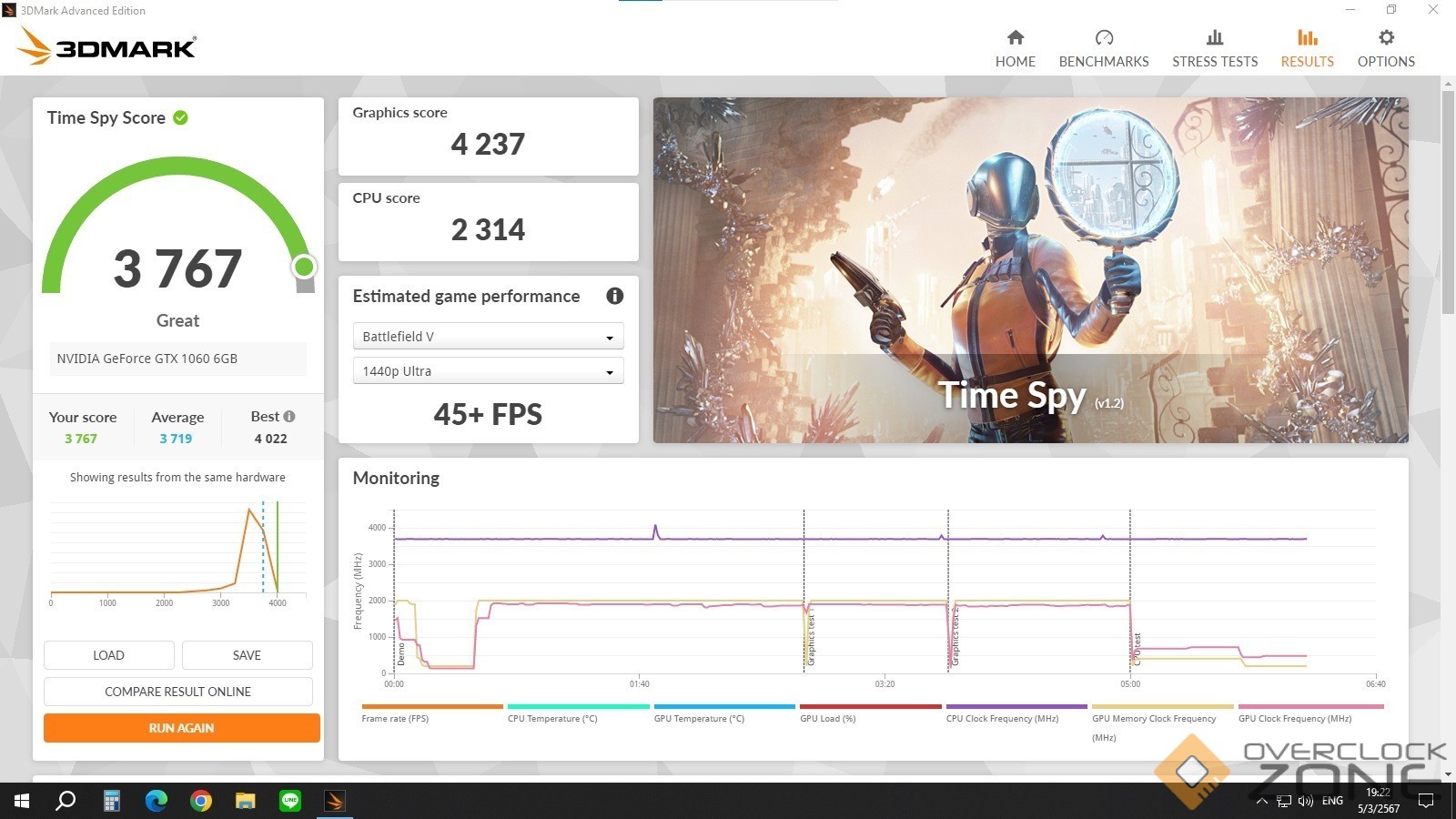
Task: Click the SAVE result button
Action: pyautogui.click(x=247, y=655)
